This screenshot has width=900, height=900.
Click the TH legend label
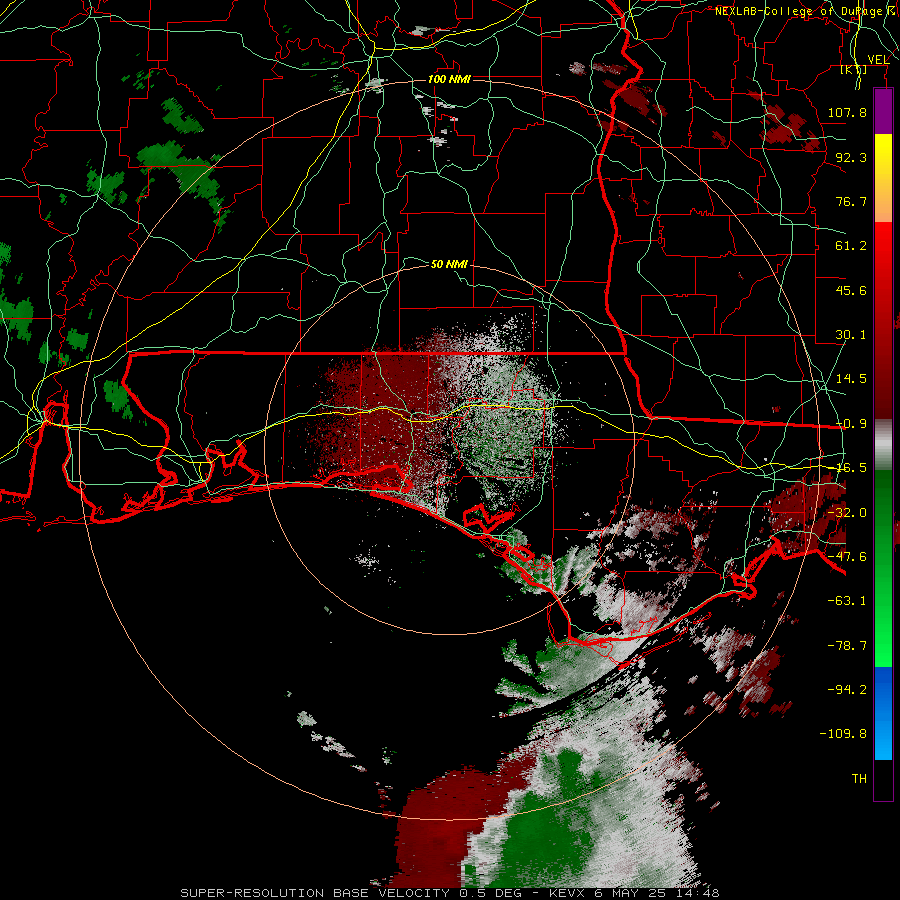click(x=859, y=779)
